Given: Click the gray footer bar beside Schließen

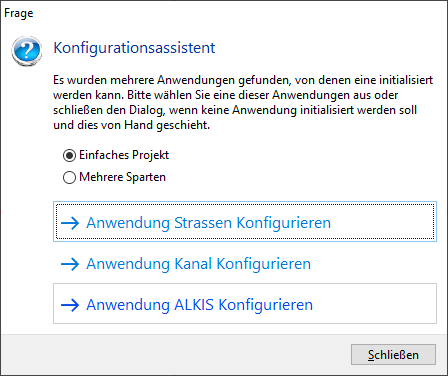Looking at the screenshot, I should point(173,355).
